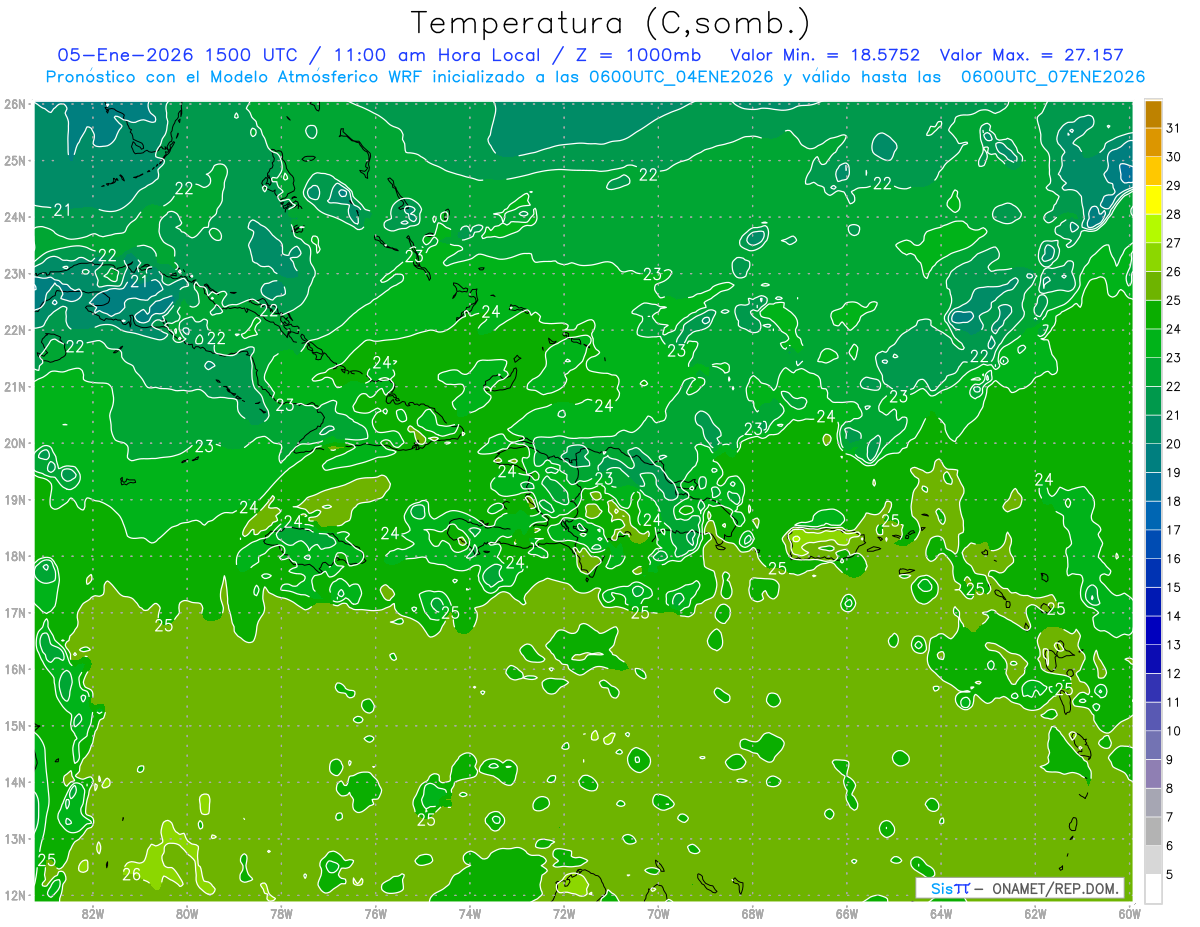The width and height of the screenshot is (1200, 927).
Task: Click the 72W longitude axis label
Action: [564, 913]
